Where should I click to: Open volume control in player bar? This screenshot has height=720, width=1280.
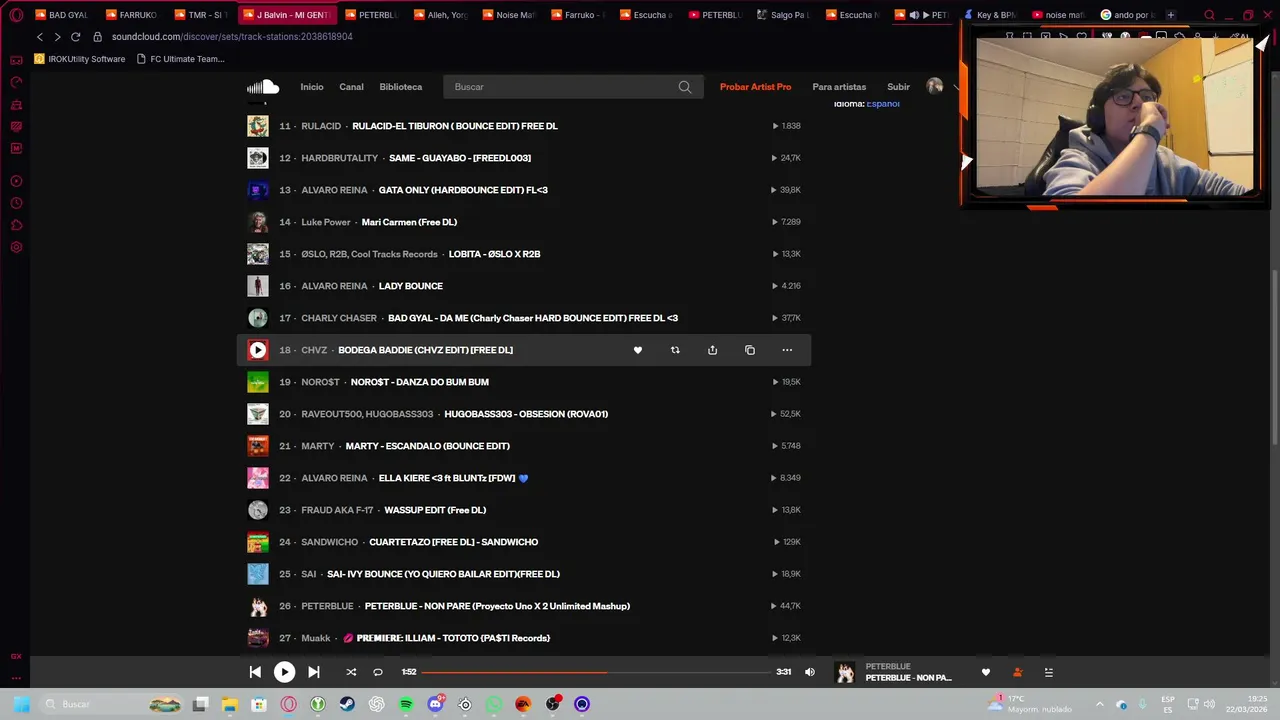pos(810,672)
